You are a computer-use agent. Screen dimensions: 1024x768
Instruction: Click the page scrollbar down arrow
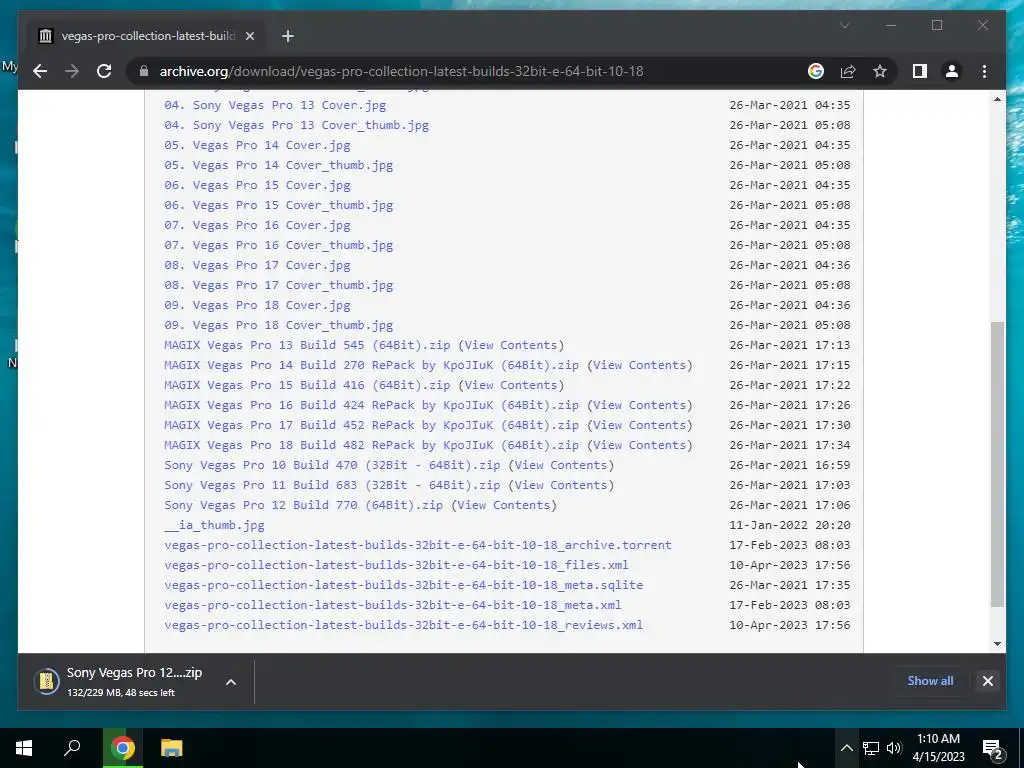point(997,644)
